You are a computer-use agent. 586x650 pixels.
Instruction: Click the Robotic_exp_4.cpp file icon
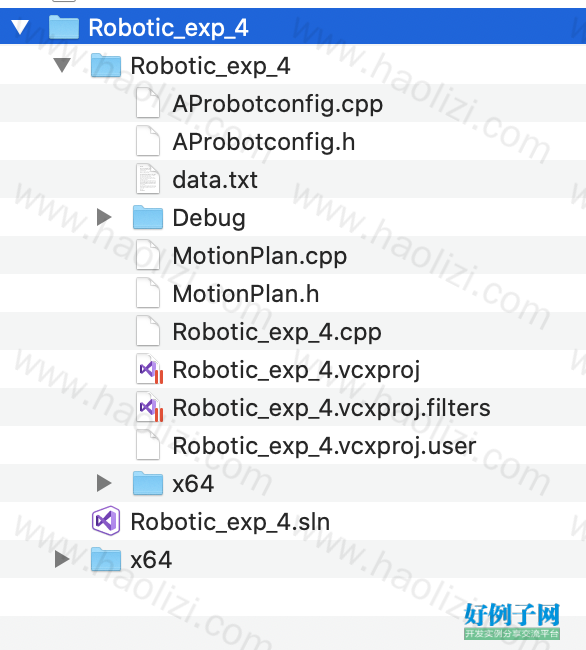pos(148,331)
